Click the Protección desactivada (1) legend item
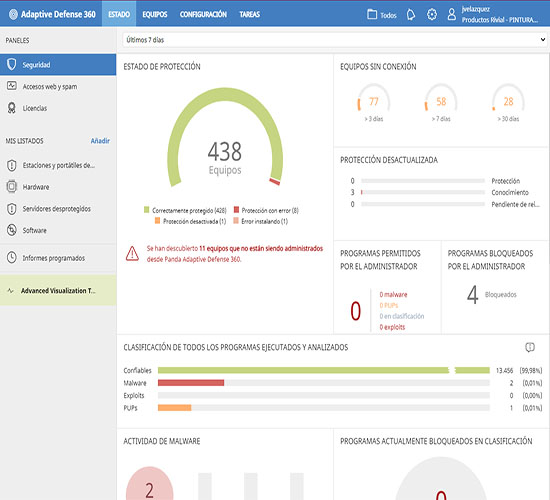550x500 pixels. point(190,221)
